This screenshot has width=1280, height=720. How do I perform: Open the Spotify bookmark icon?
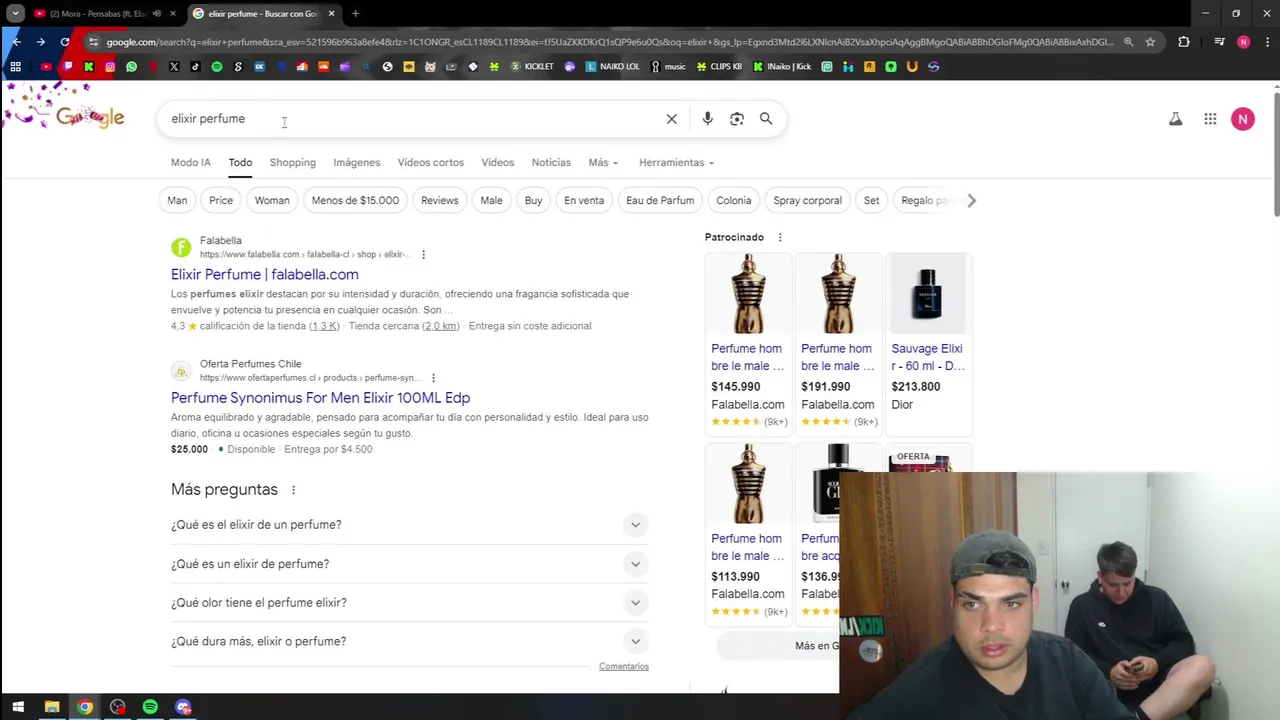pos(217,67)
